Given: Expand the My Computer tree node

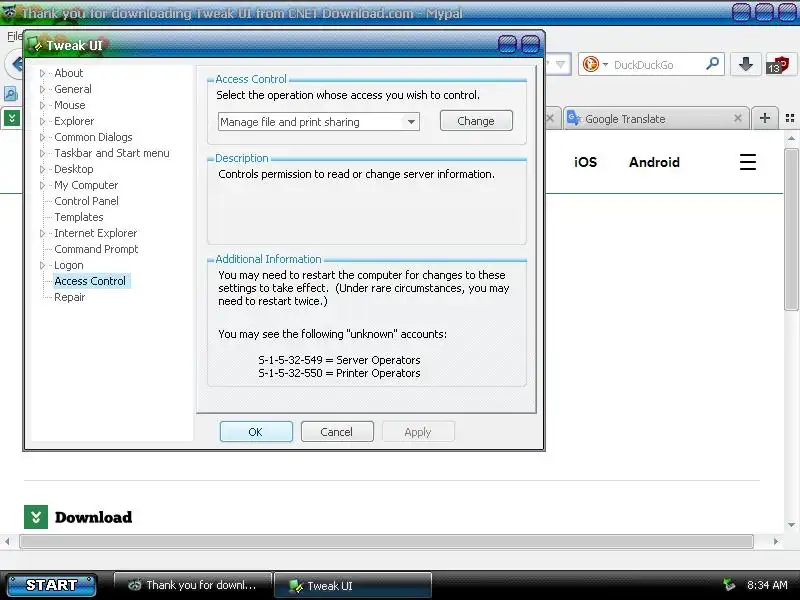Looking at the screenshot, I should [x=42, y=185].
